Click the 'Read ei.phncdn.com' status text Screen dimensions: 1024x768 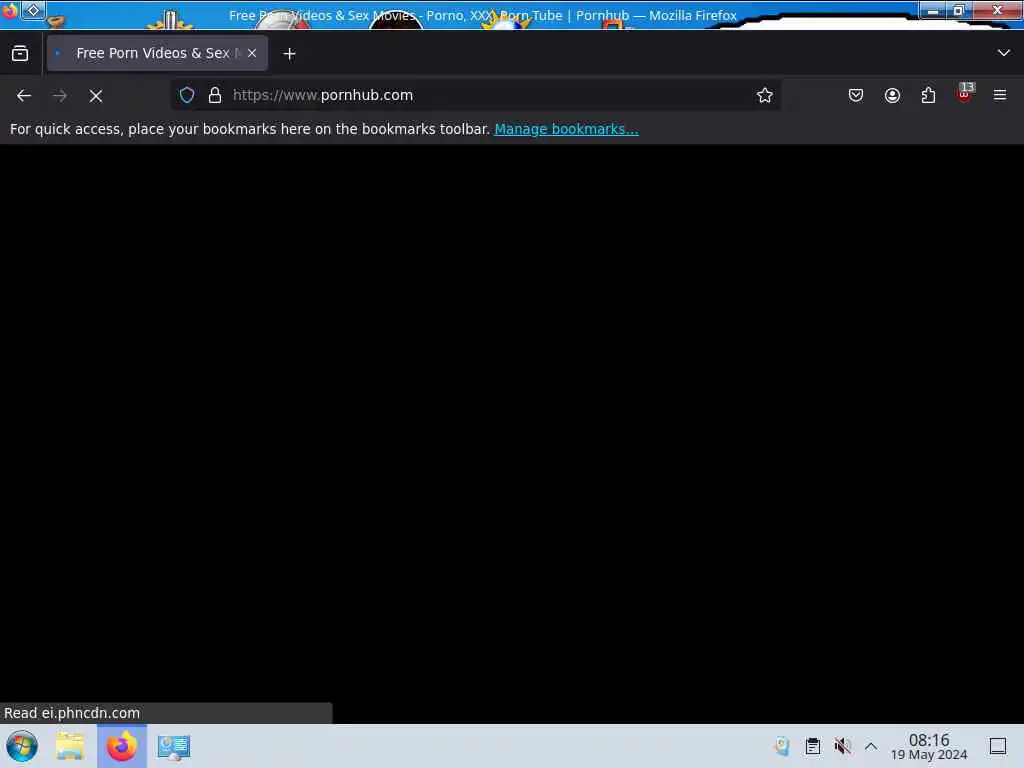pyautogui.click(x=72, y=713)
